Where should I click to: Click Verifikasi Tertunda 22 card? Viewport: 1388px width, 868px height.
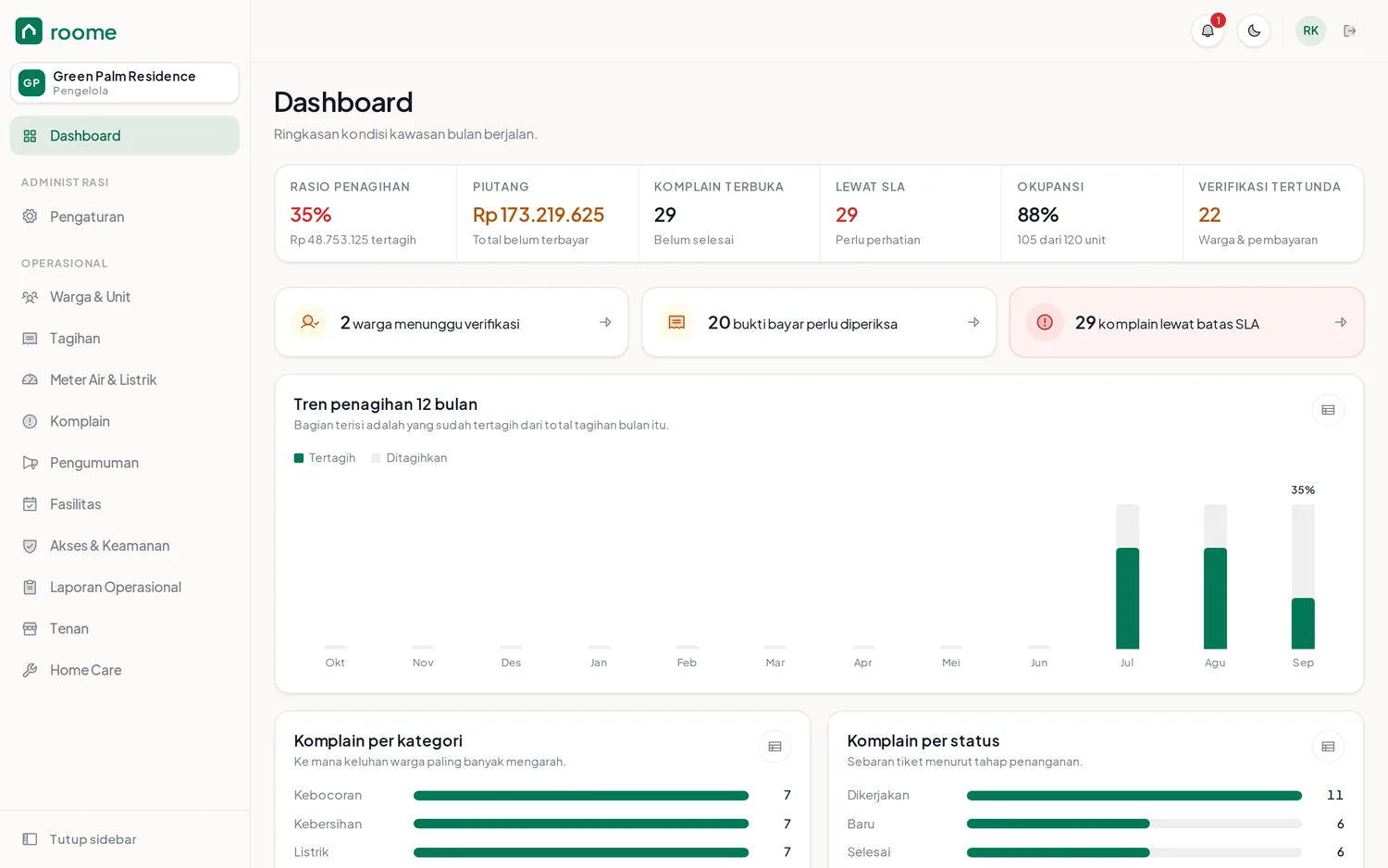(1273, 214)
